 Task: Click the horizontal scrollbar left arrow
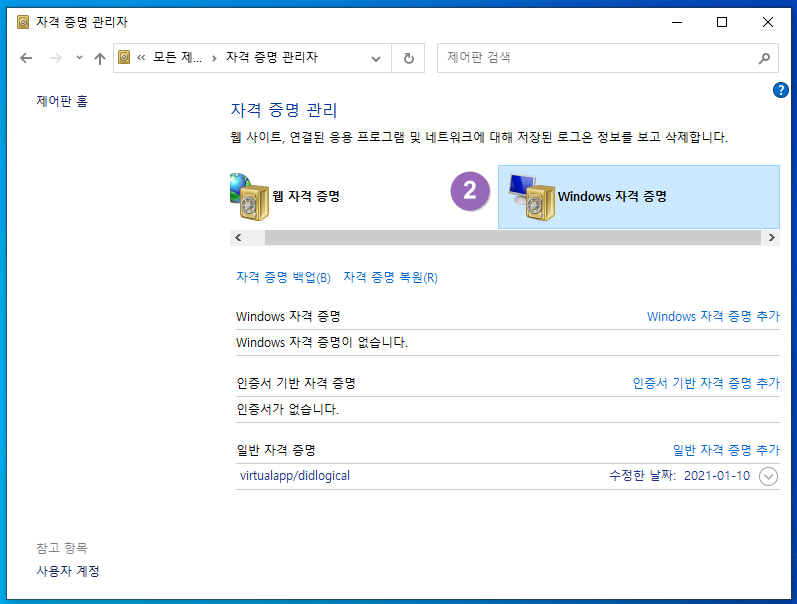pyautogui.click(x=238, y=237)
